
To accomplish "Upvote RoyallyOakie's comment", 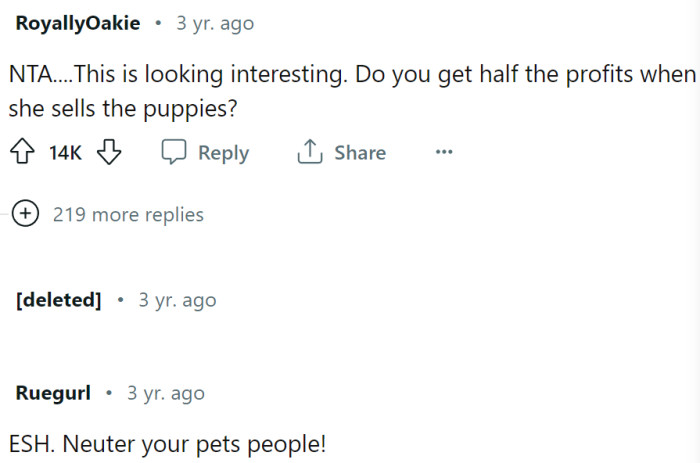I will point(25,153).
